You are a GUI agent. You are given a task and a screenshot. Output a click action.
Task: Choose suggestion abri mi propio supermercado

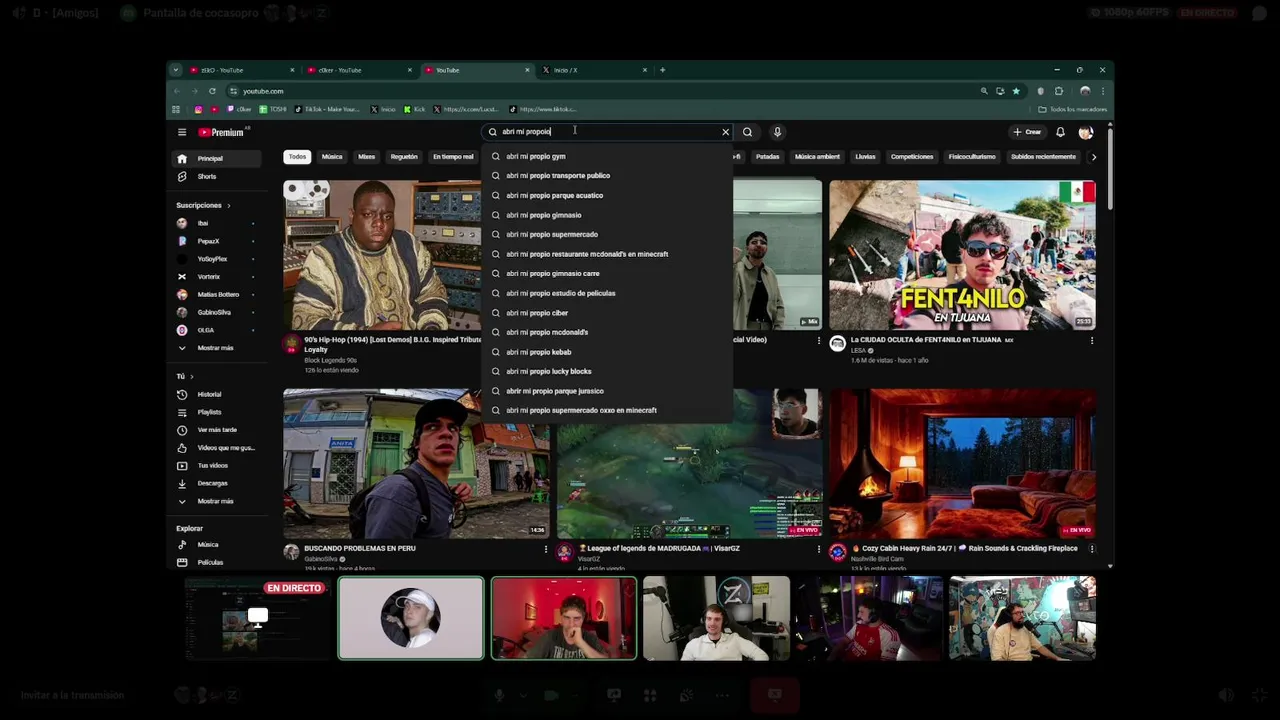tap(607, 234)
